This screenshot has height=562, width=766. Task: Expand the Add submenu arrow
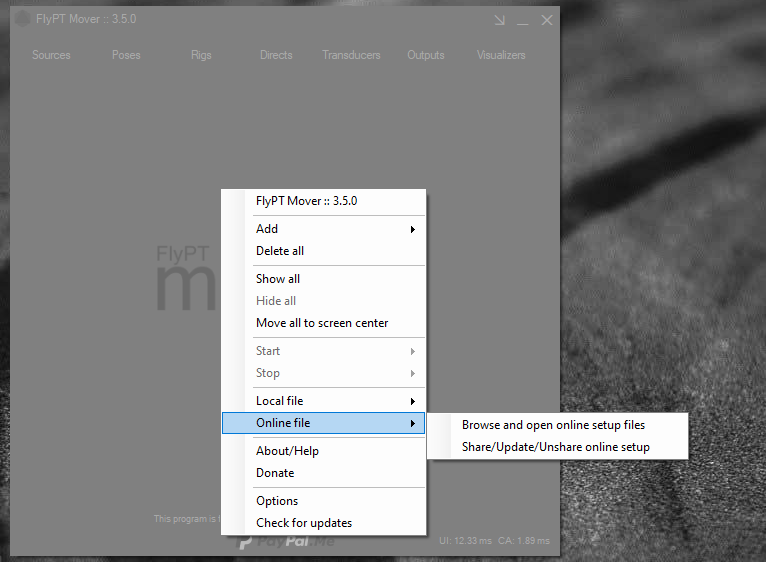tap(413, 229)
